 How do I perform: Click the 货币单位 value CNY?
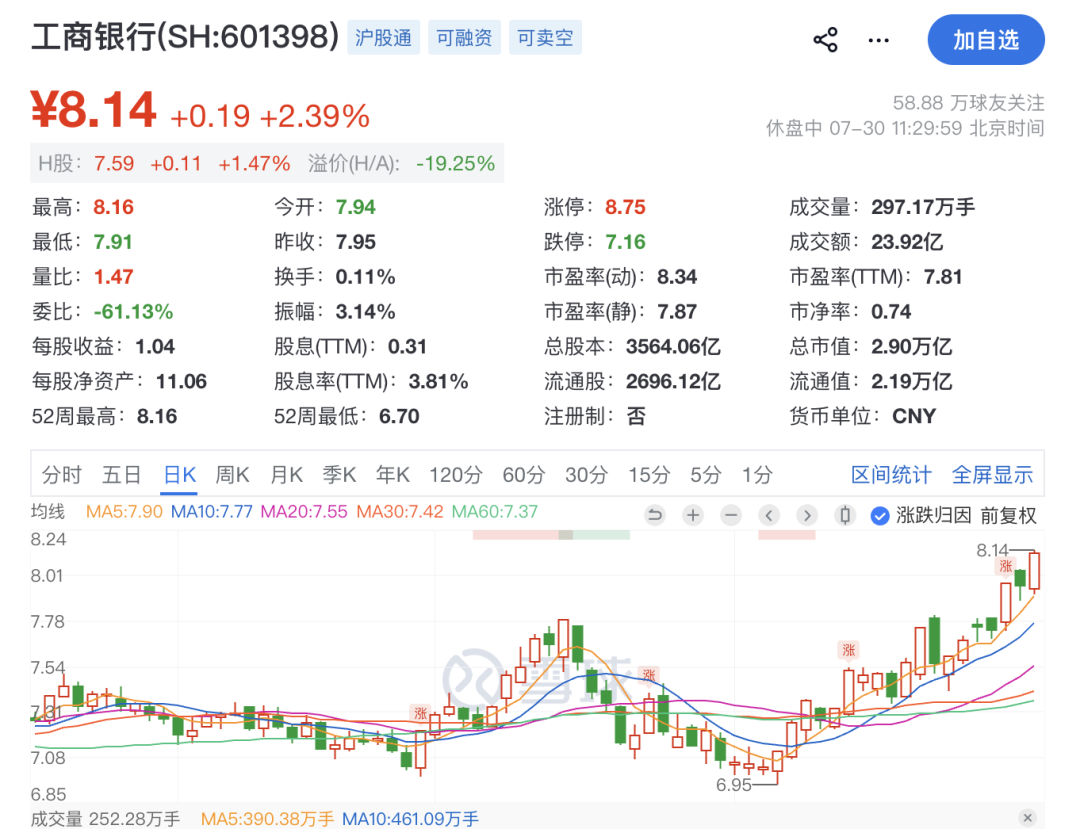(x=914, y=417)
